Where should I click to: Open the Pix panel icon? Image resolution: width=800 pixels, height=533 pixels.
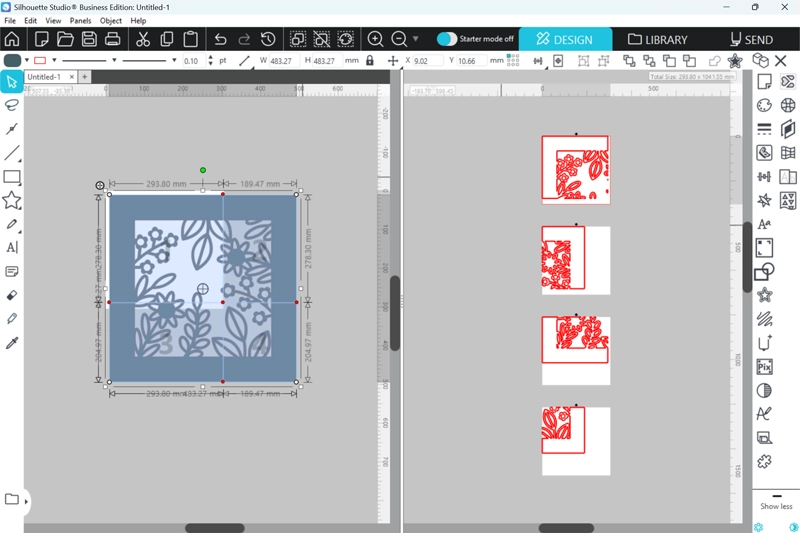point(765,367)
